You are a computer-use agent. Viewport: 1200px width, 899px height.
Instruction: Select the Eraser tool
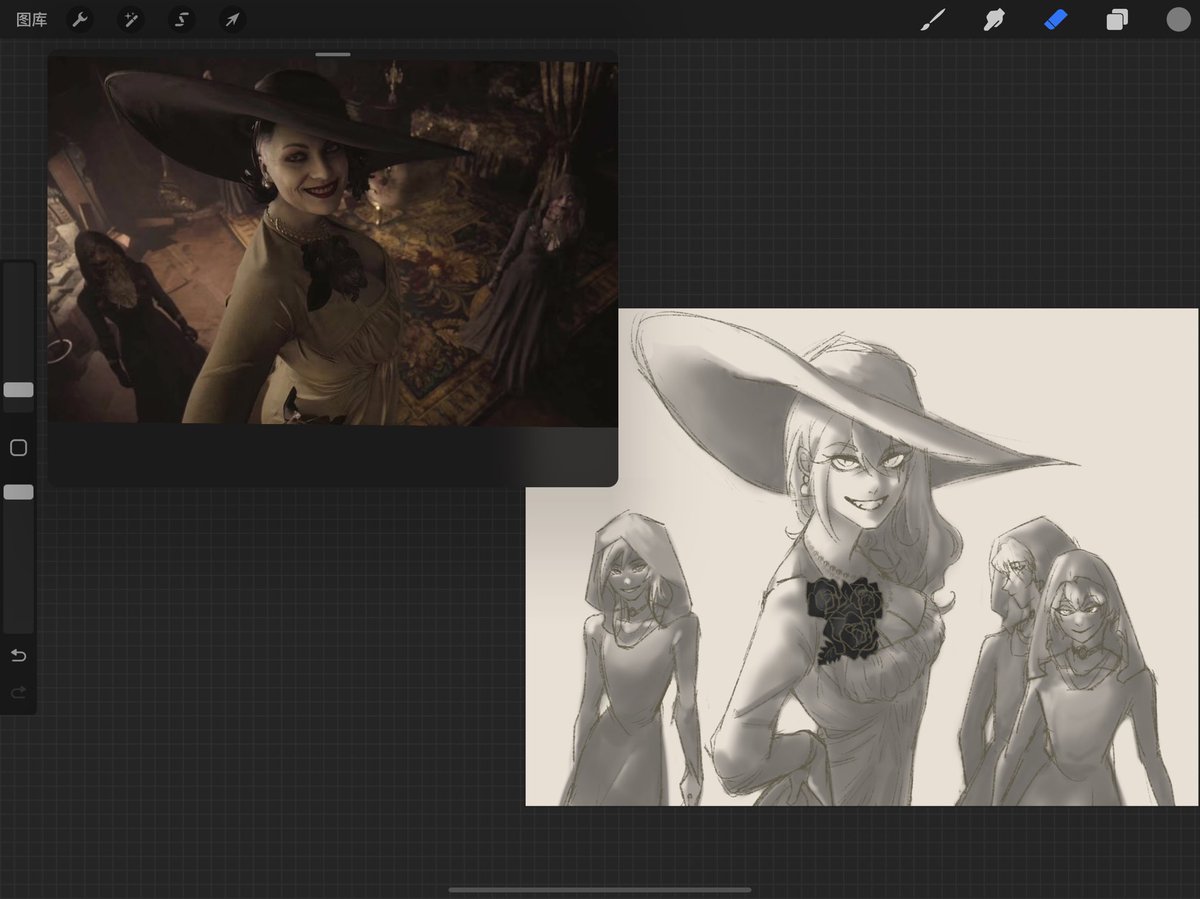(1056, 20)
